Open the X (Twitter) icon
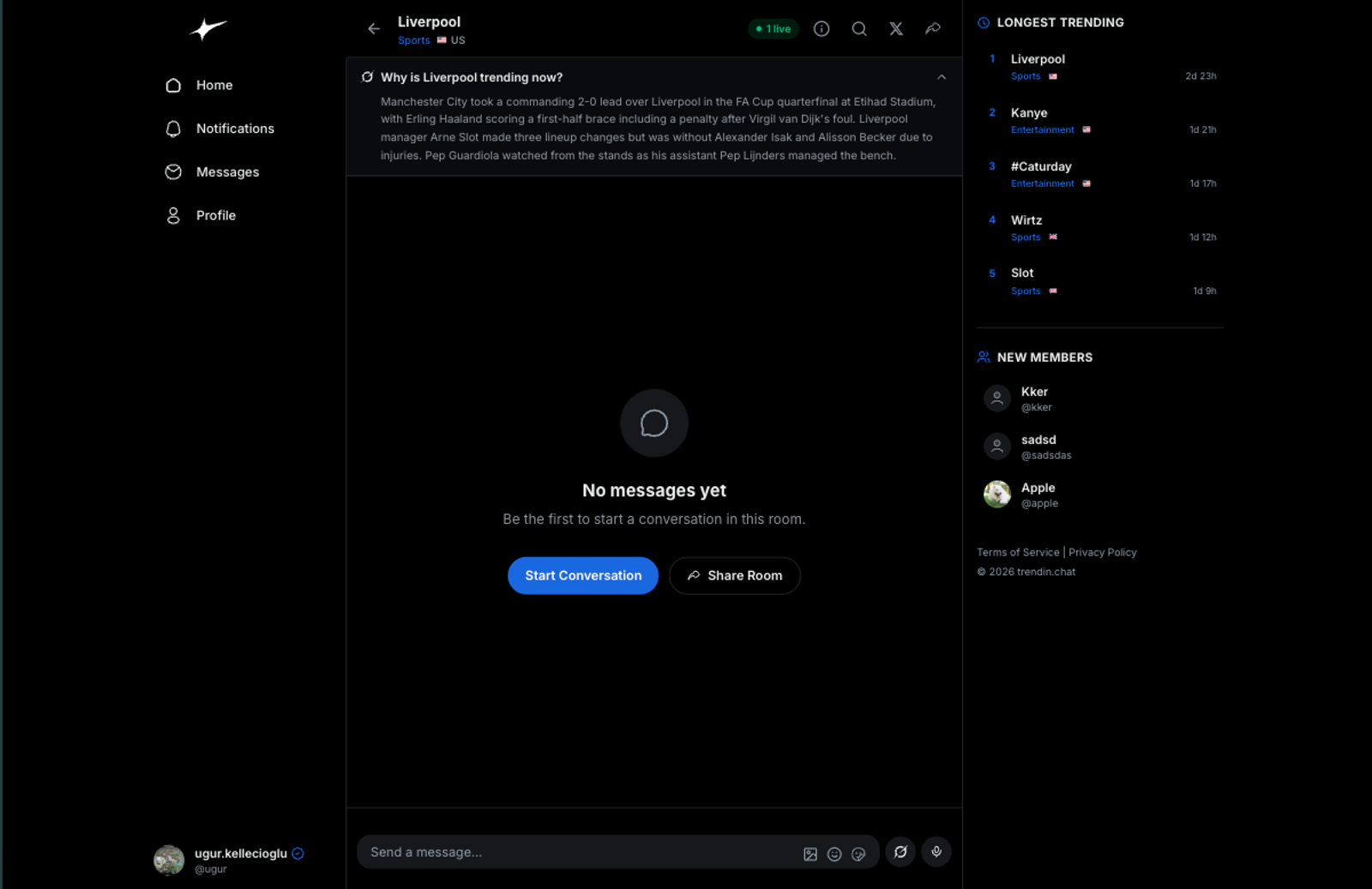 [x=896, y=29]
